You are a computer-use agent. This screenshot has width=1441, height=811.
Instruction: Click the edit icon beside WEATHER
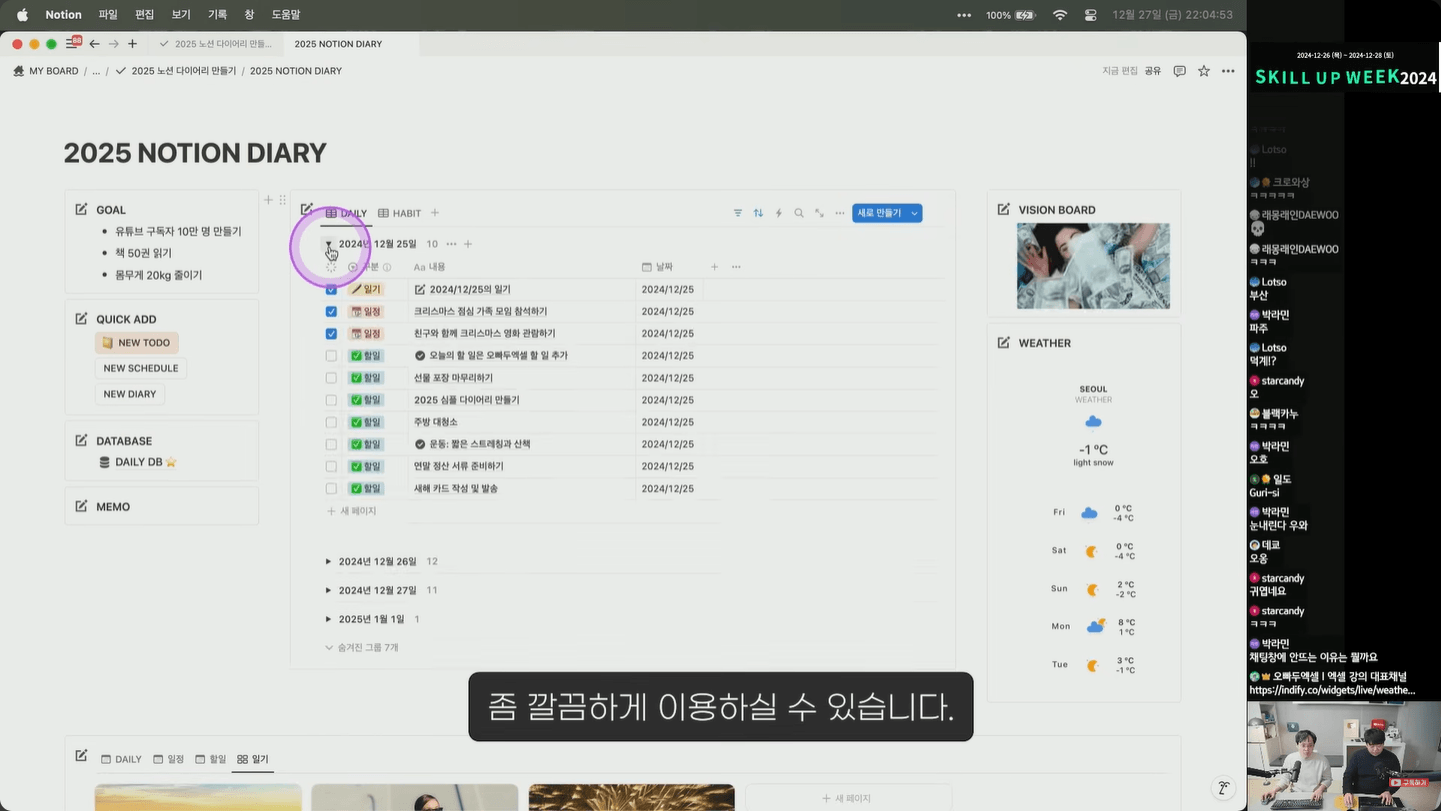1003,343
